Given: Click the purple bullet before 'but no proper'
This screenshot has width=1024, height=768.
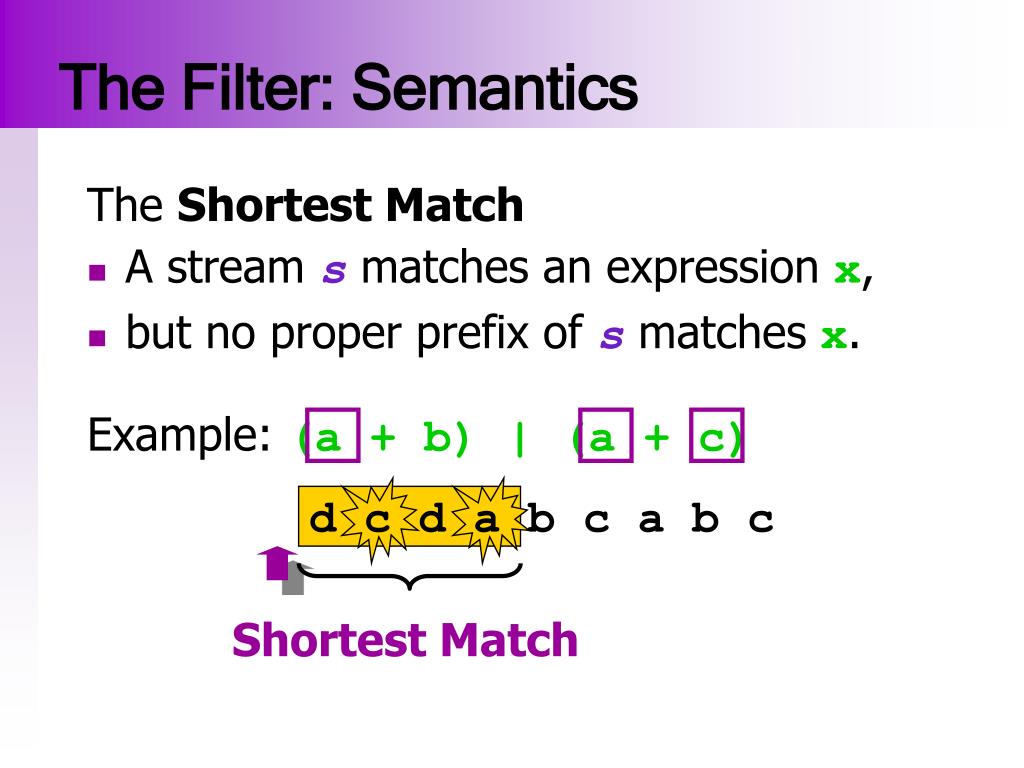Looking at the screenshot, I should click(x=97, y=337).
